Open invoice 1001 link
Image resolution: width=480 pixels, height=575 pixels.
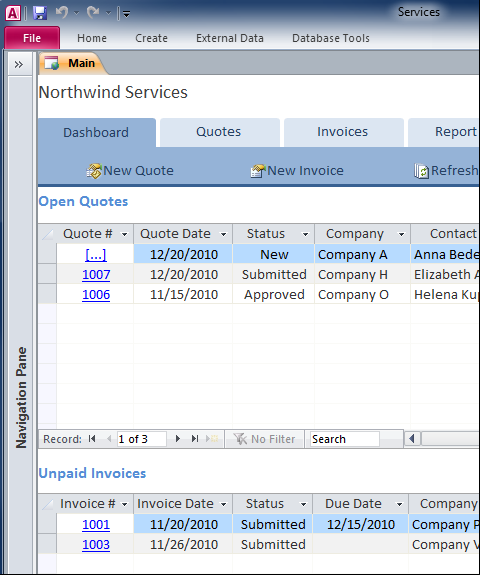click(96, 525)
